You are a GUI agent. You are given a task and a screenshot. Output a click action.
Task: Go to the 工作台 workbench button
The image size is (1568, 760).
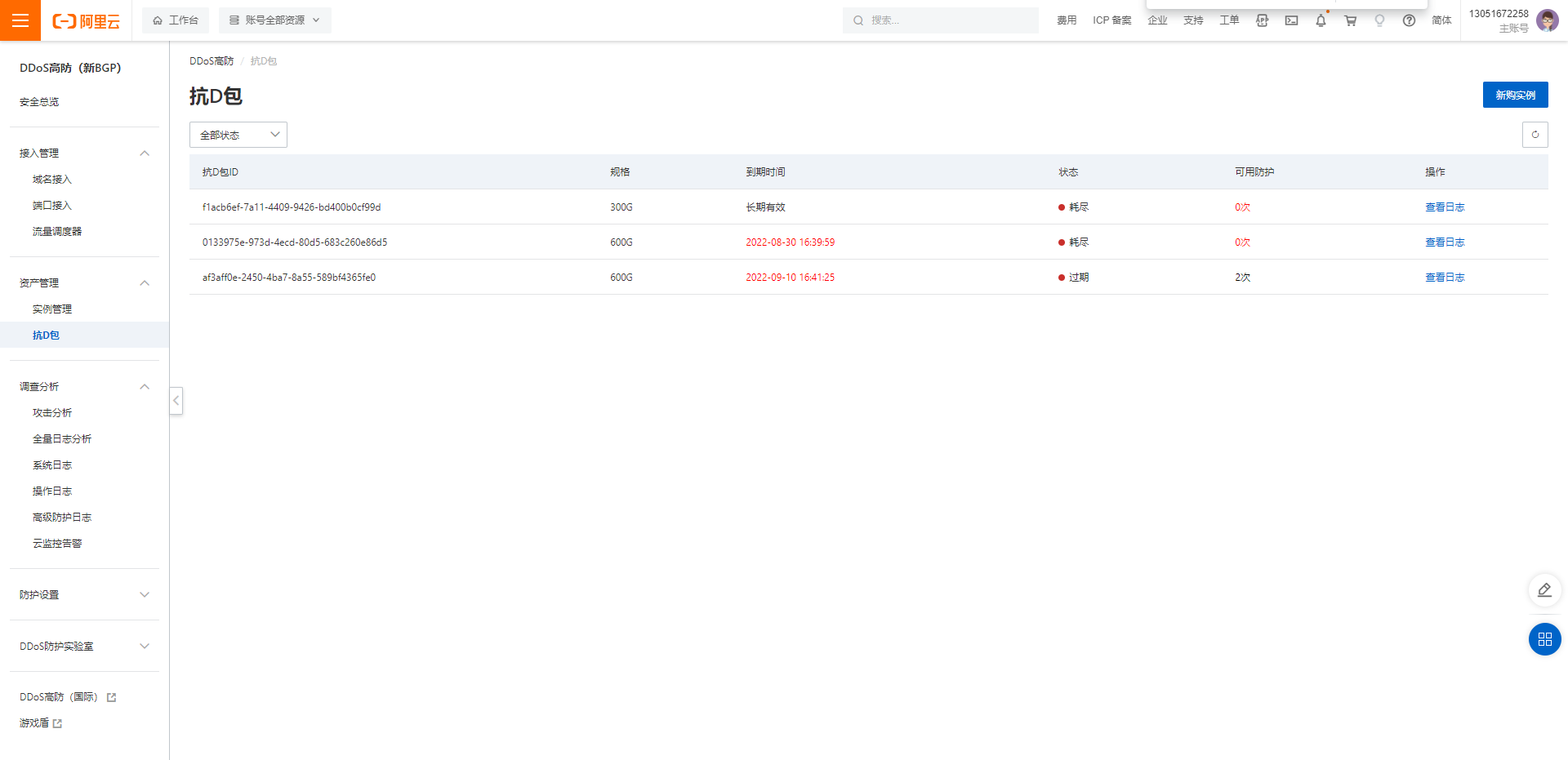pos(176,20)
